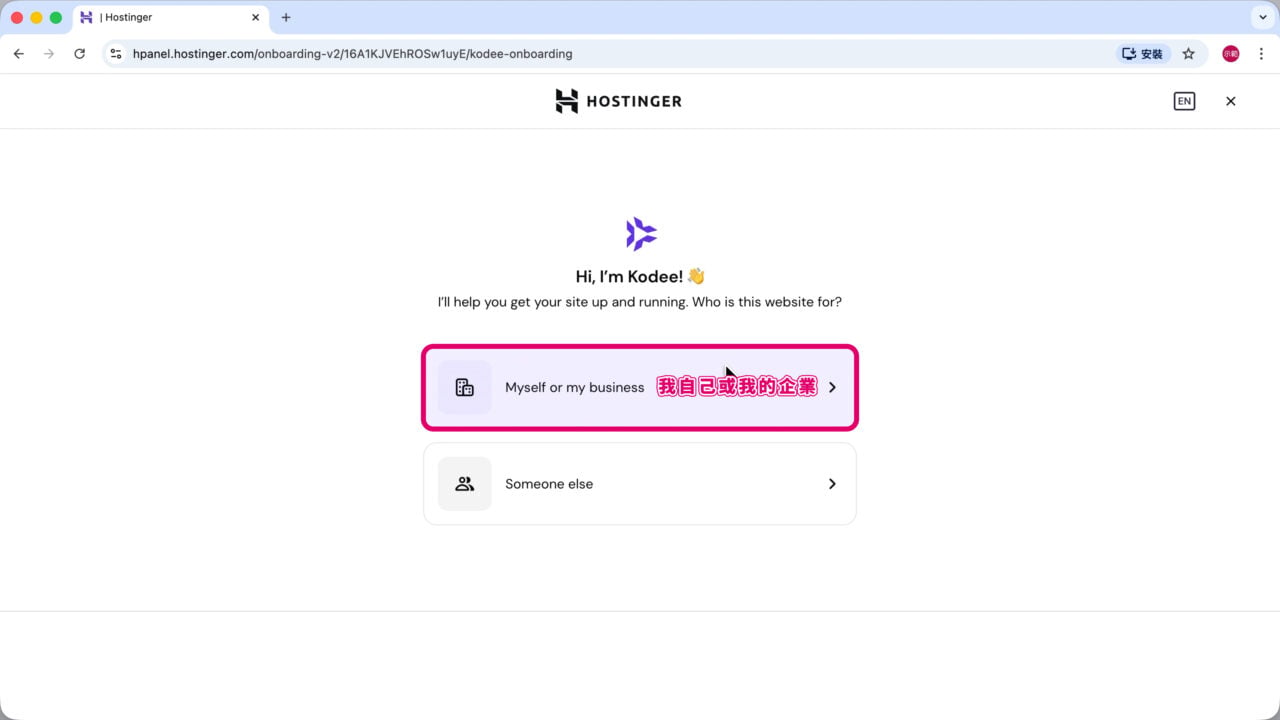Close the Kodee onboarding page
This screenshot has height=720, width=1280.
(1231, 101)
